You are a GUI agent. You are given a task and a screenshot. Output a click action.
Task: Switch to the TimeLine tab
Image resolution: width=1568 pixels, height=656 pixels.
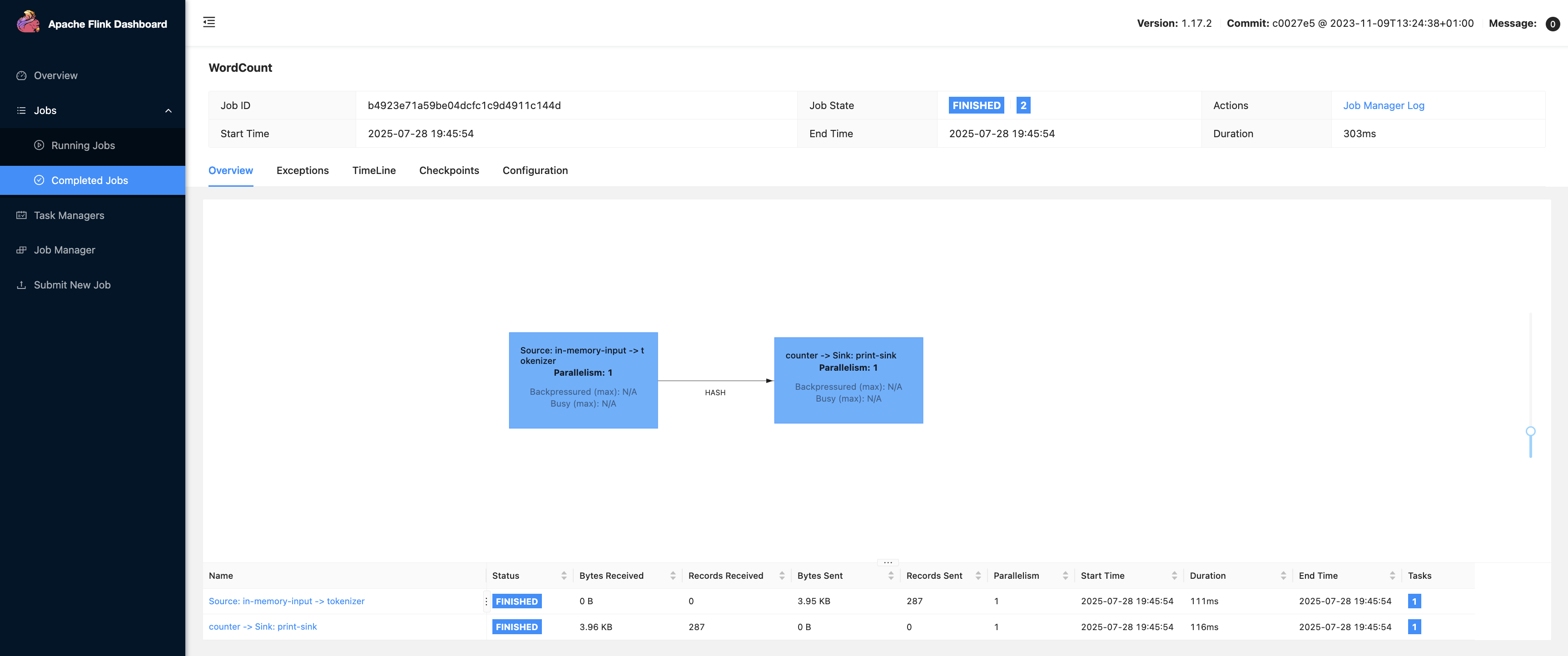[374, 170]
